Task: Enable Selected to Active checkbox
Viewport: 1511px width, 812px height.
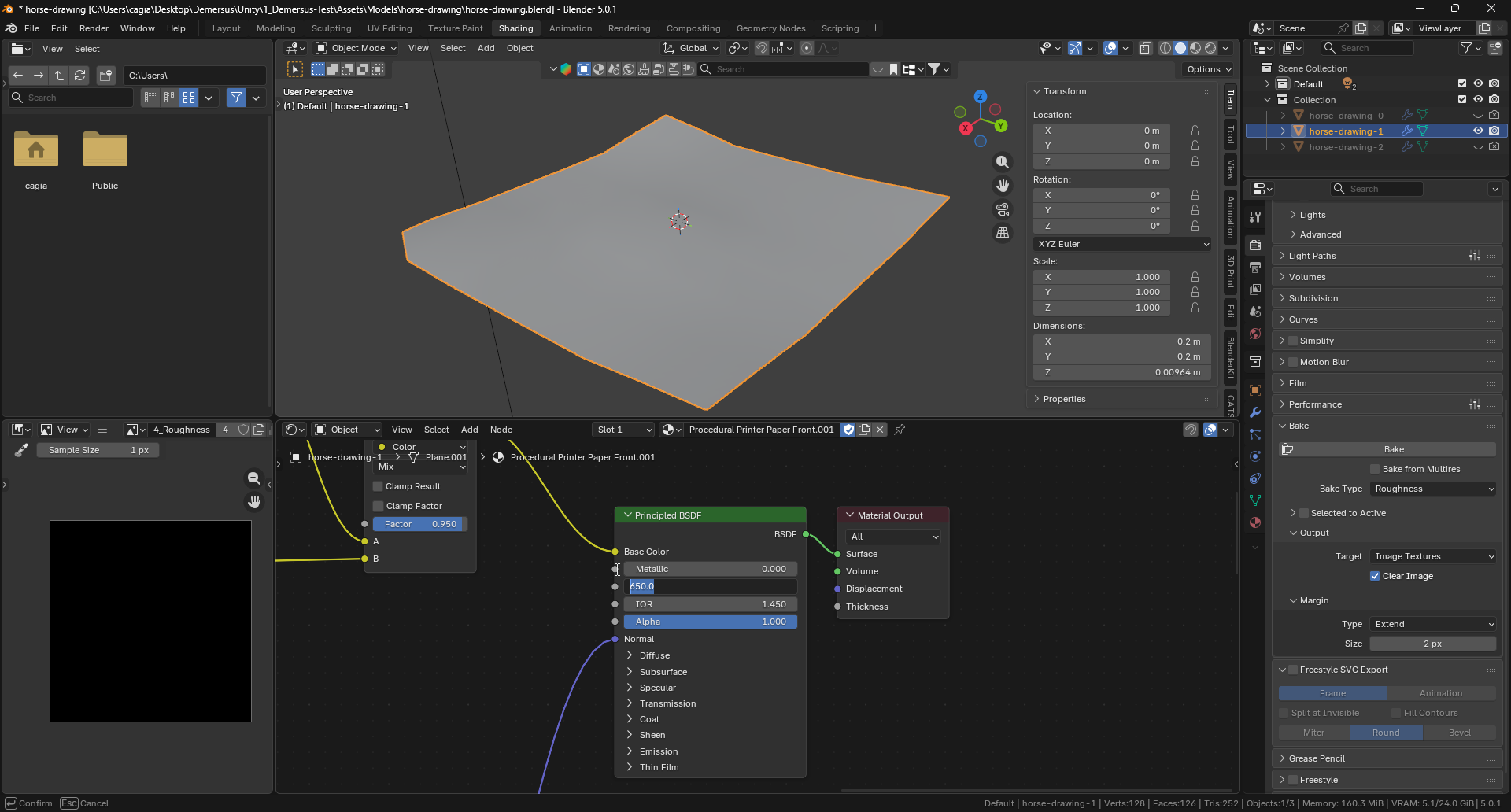Action: 1304,513
